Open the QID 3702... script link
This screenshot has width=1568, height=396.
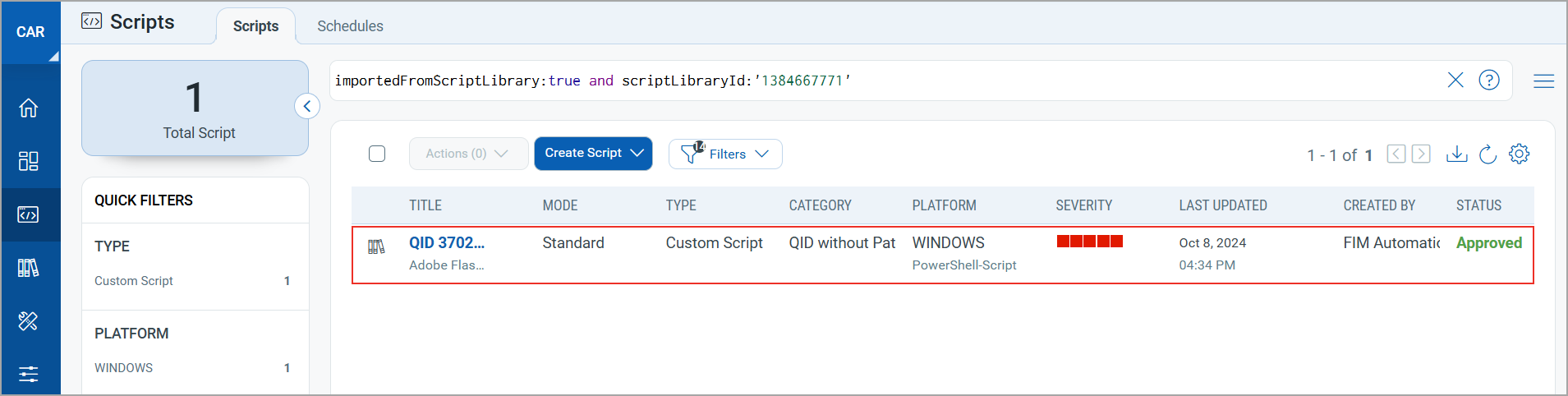[447, 242]
